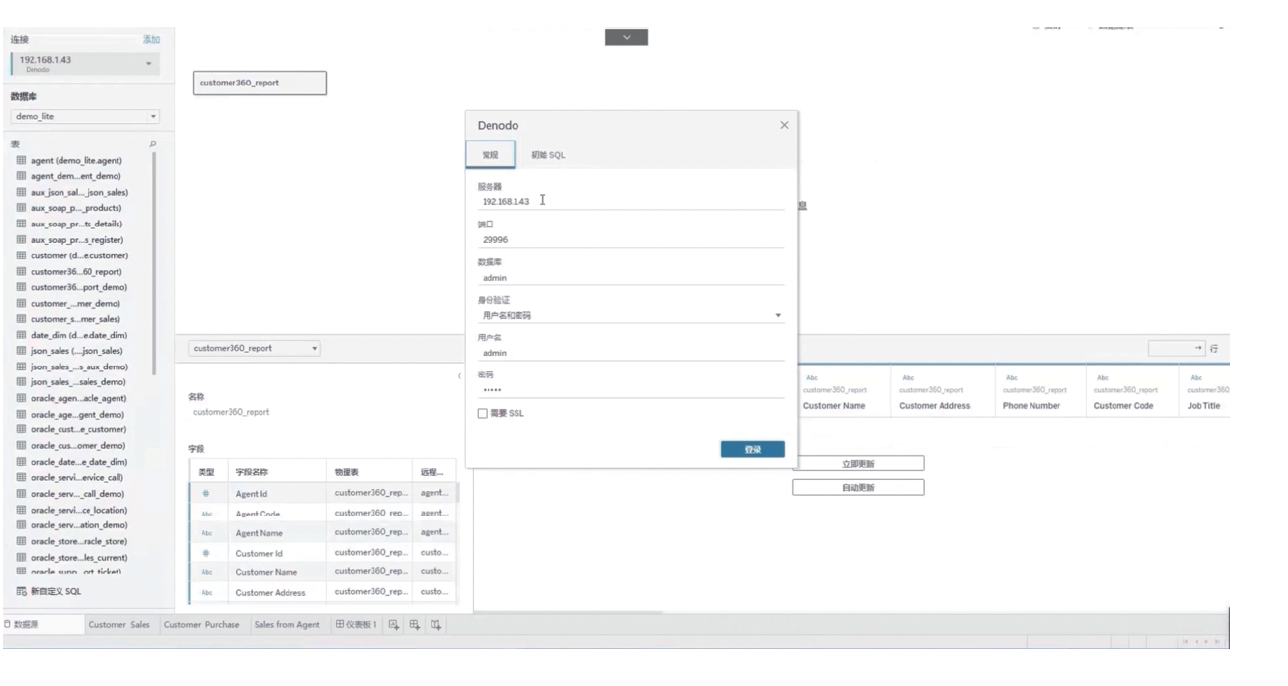Click the 登录 sign-in button
Image resolution: width=1288 pixels, height=686 pixels.
tap(752, 450)
